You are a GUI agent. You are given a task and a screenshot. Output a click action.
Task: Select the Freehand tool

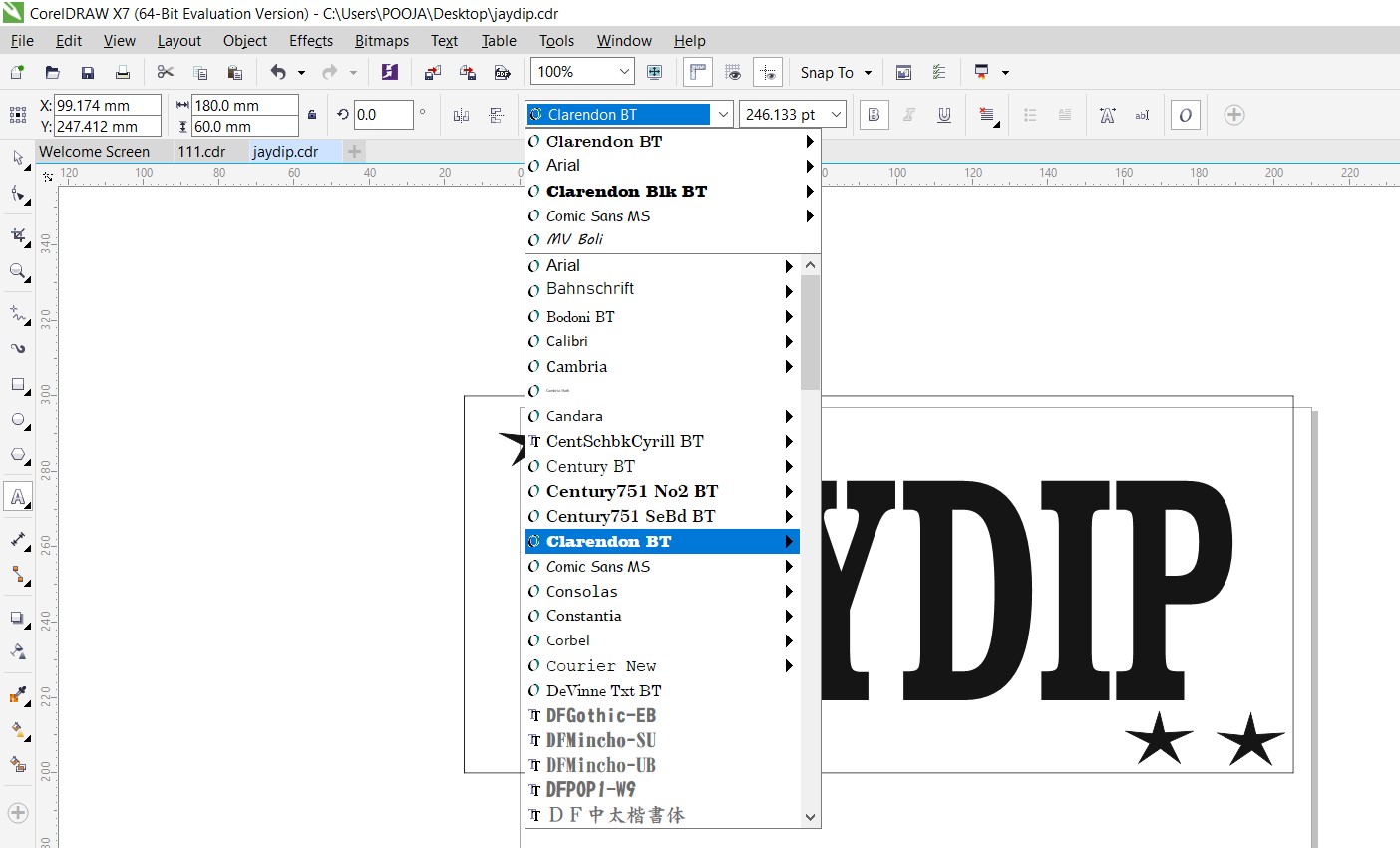[x=18, y=314]
